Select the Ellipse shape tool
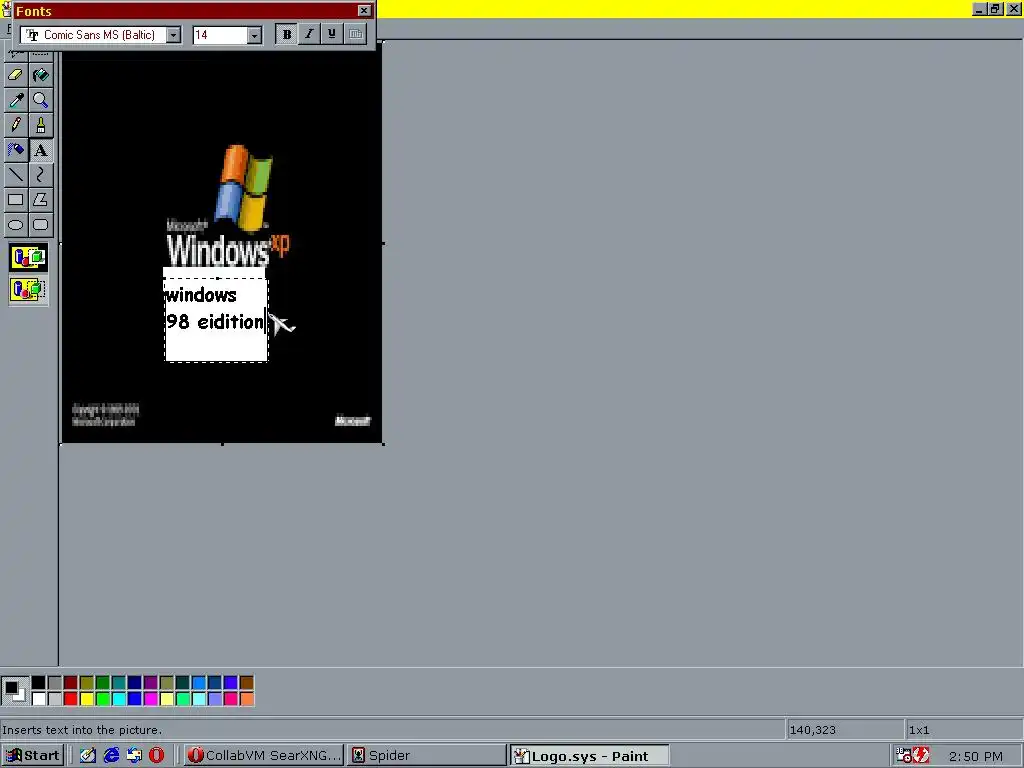The image size is (1024, 768). [x=16, y=225]
